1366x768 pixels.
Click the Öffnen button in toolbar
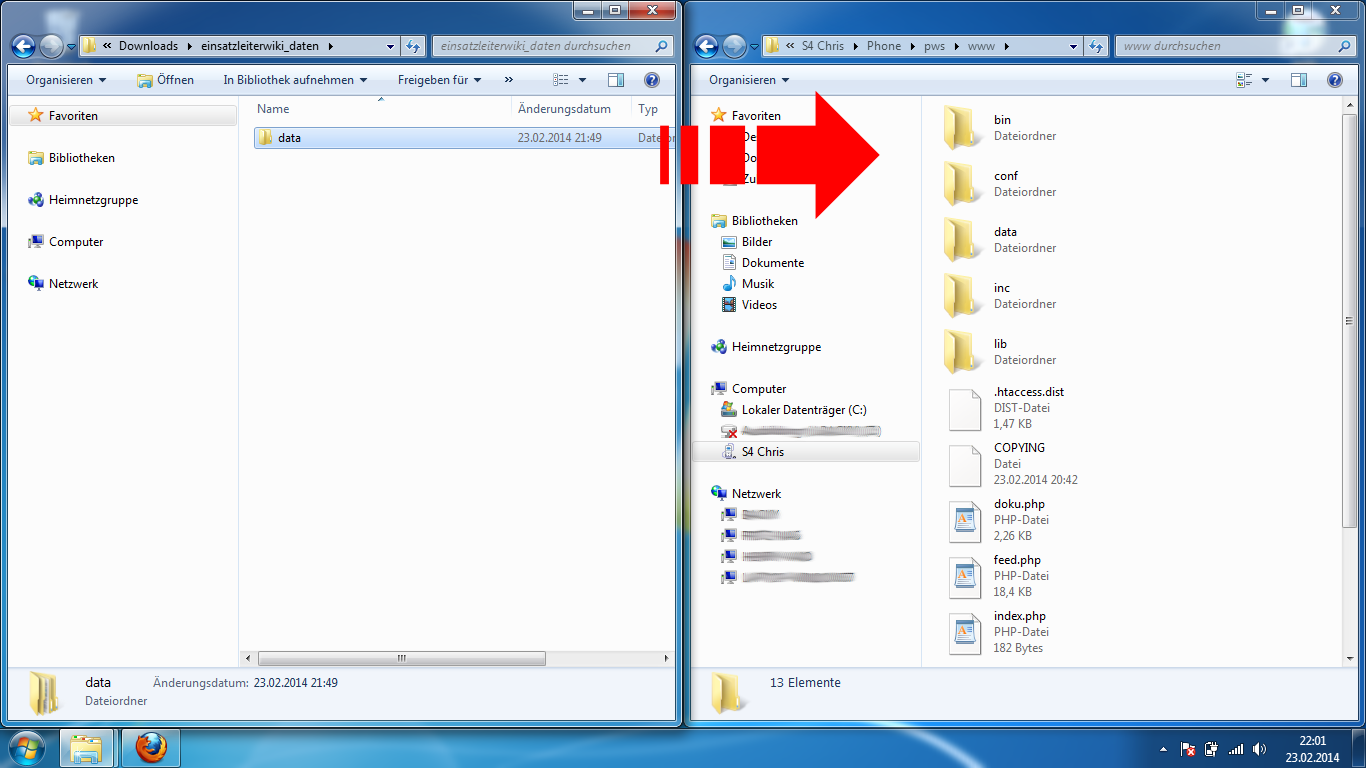tap(166, 80)
